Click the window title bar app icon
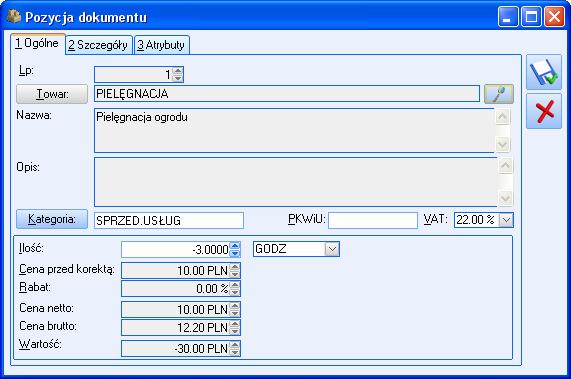571x379 pixels. click(x=14, y=17)
